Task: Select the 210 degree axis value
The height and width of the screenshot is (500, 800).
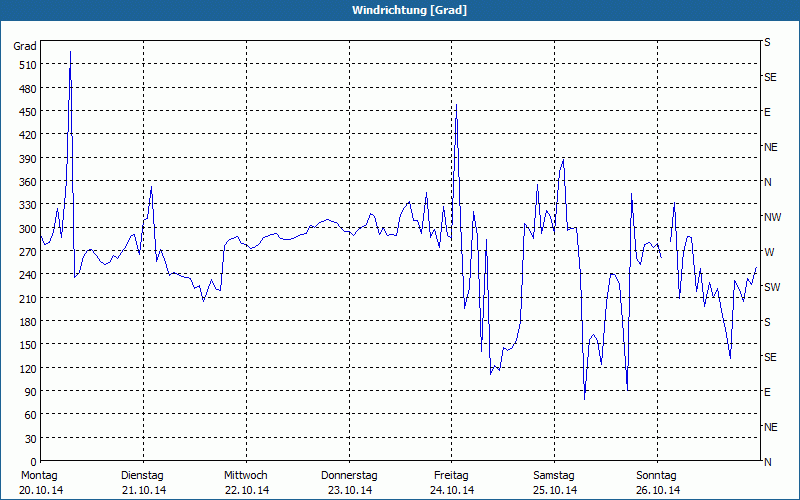Action: [x=28, y=298]
